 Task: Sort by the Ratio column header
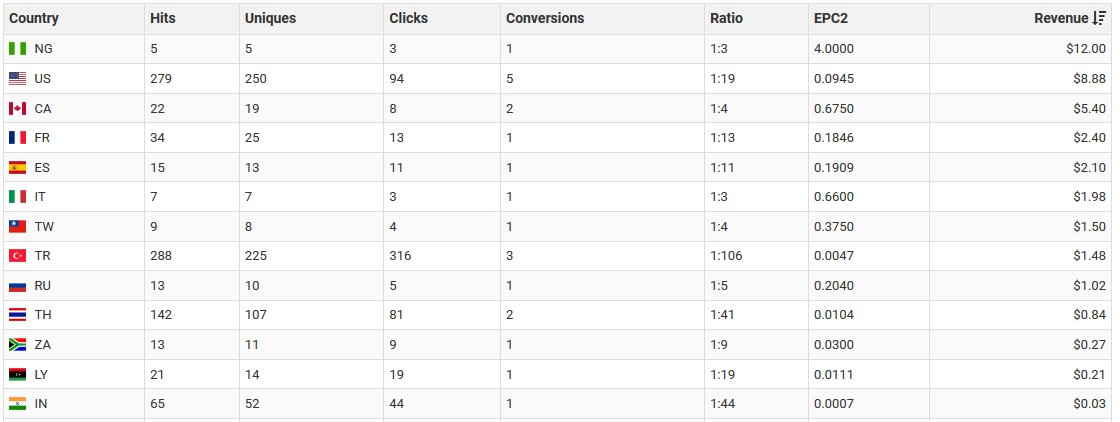726,18
